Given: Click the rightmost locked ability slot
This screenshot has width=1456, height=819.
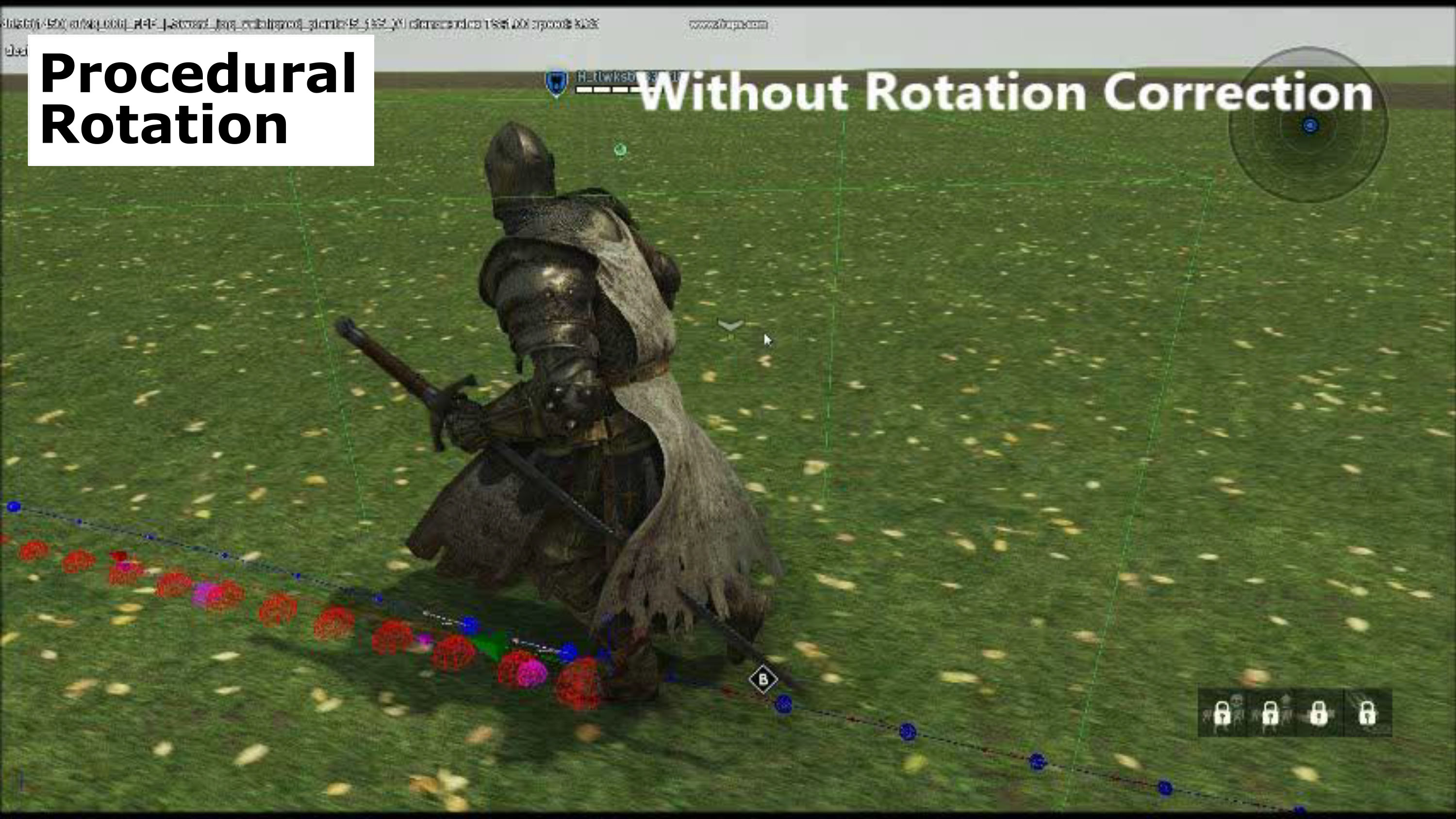Looking at the screenshot, I should [x=1367, y=712].
